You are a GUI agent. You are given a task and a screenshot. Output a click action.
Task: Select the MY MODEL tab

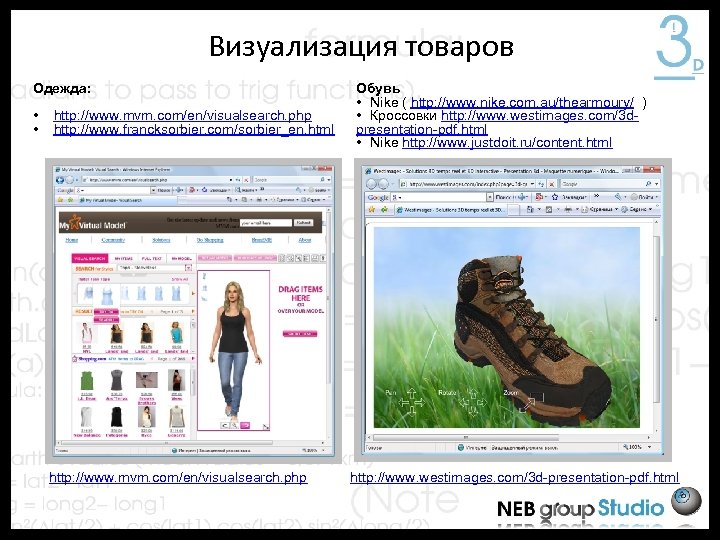pos(181,259)
